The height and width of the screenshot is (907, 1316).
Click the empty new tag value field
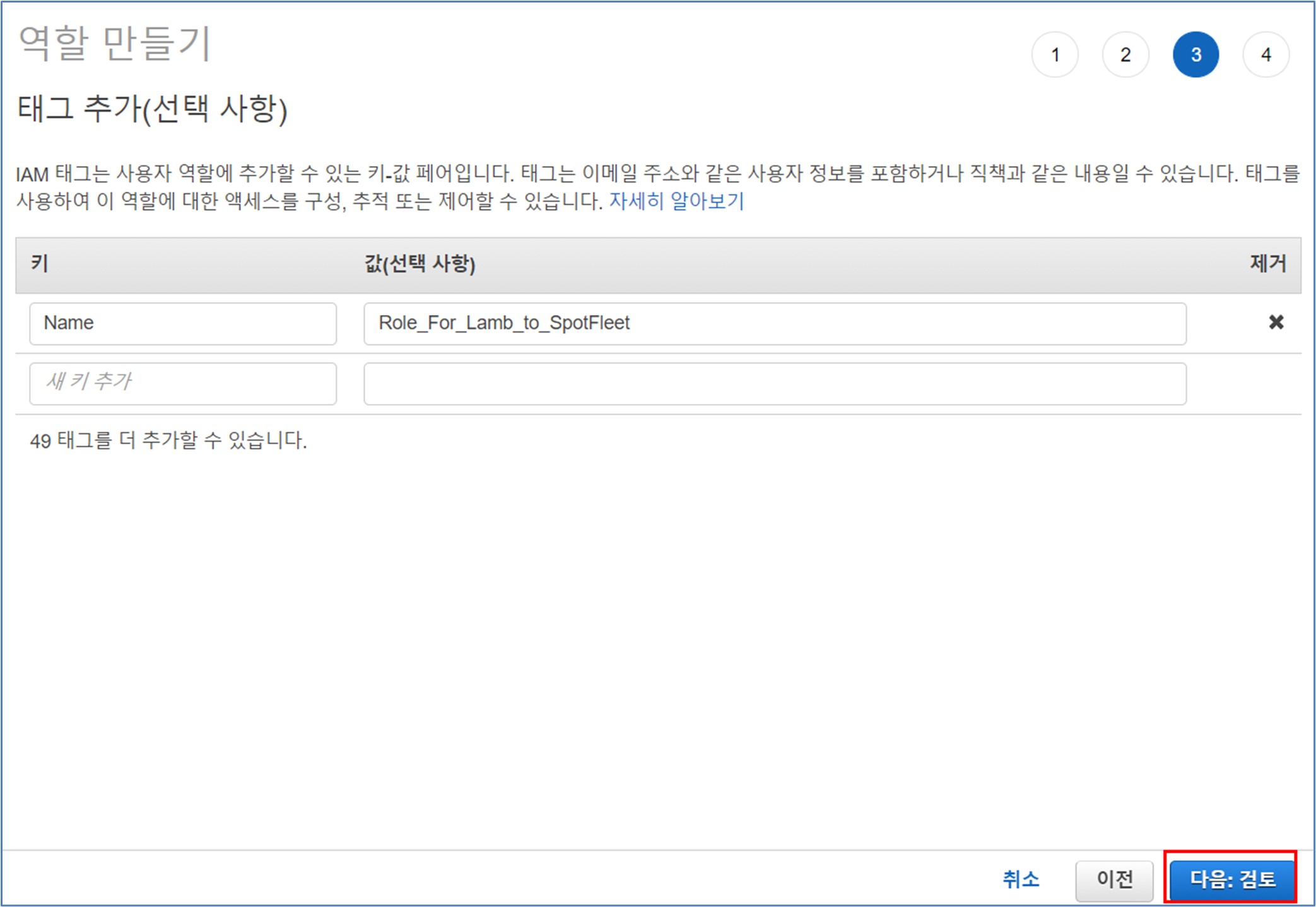tap(774, 383)
